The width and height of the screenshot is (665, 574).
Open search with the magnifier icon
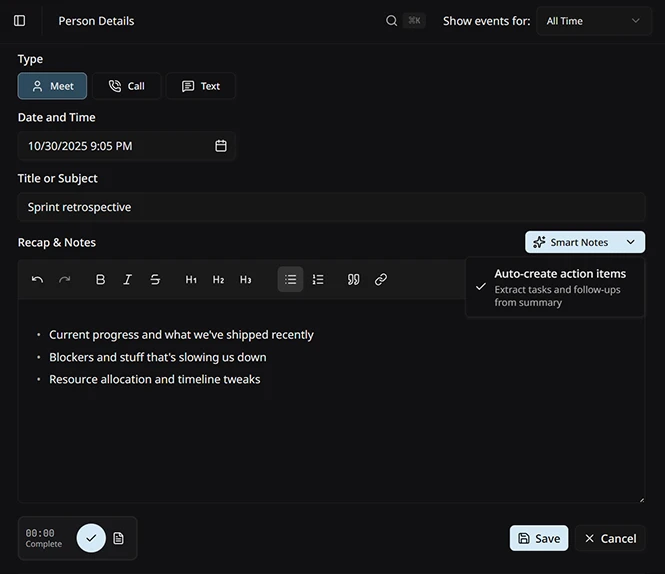coord(391,21)
